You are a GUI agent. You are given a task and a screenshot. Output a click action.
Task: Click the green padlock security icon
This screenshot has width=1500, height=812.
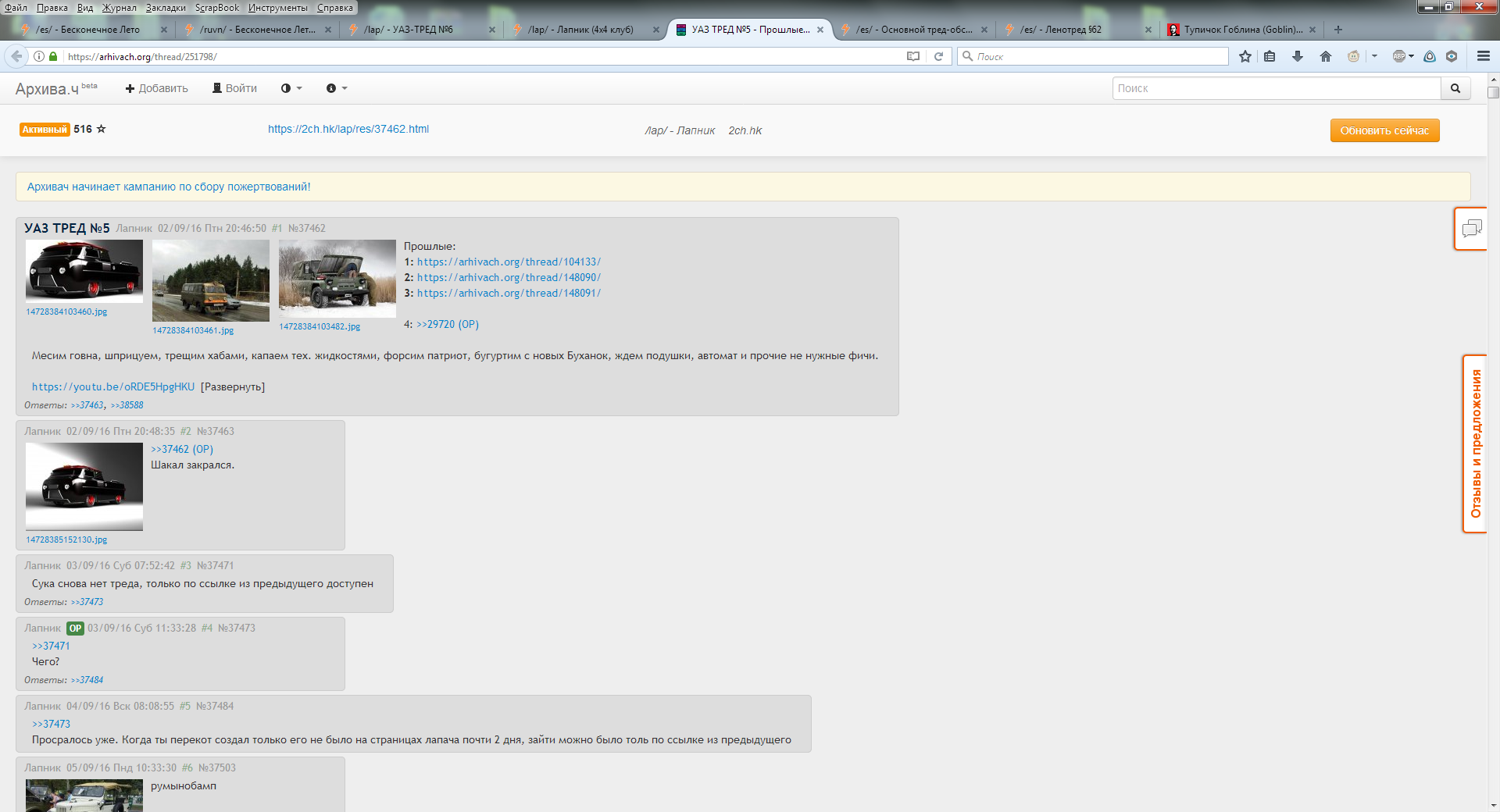(53, 56)
